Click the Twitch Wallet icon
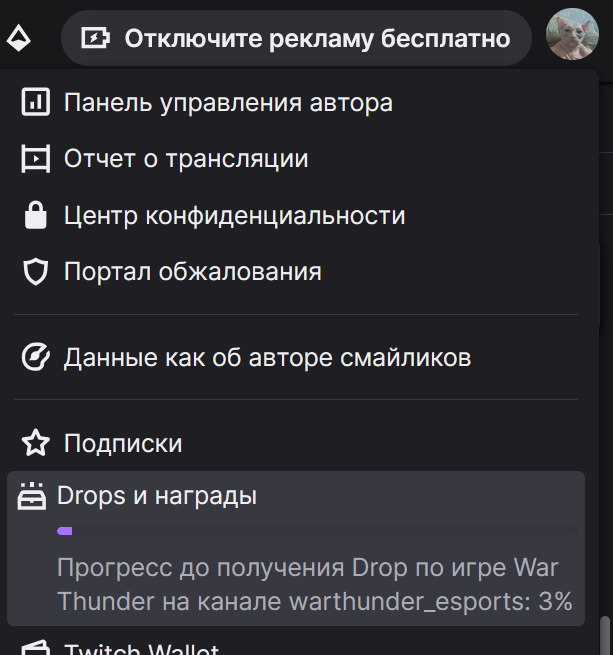The image size is (613, 655). [36, 648]
